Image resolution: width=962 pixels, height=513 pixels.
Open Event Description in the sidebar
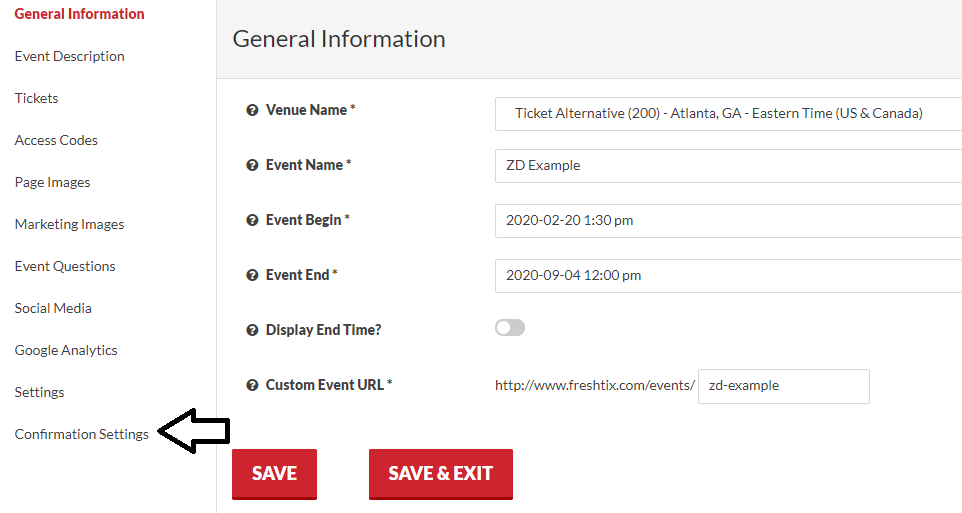coord(69,56)
